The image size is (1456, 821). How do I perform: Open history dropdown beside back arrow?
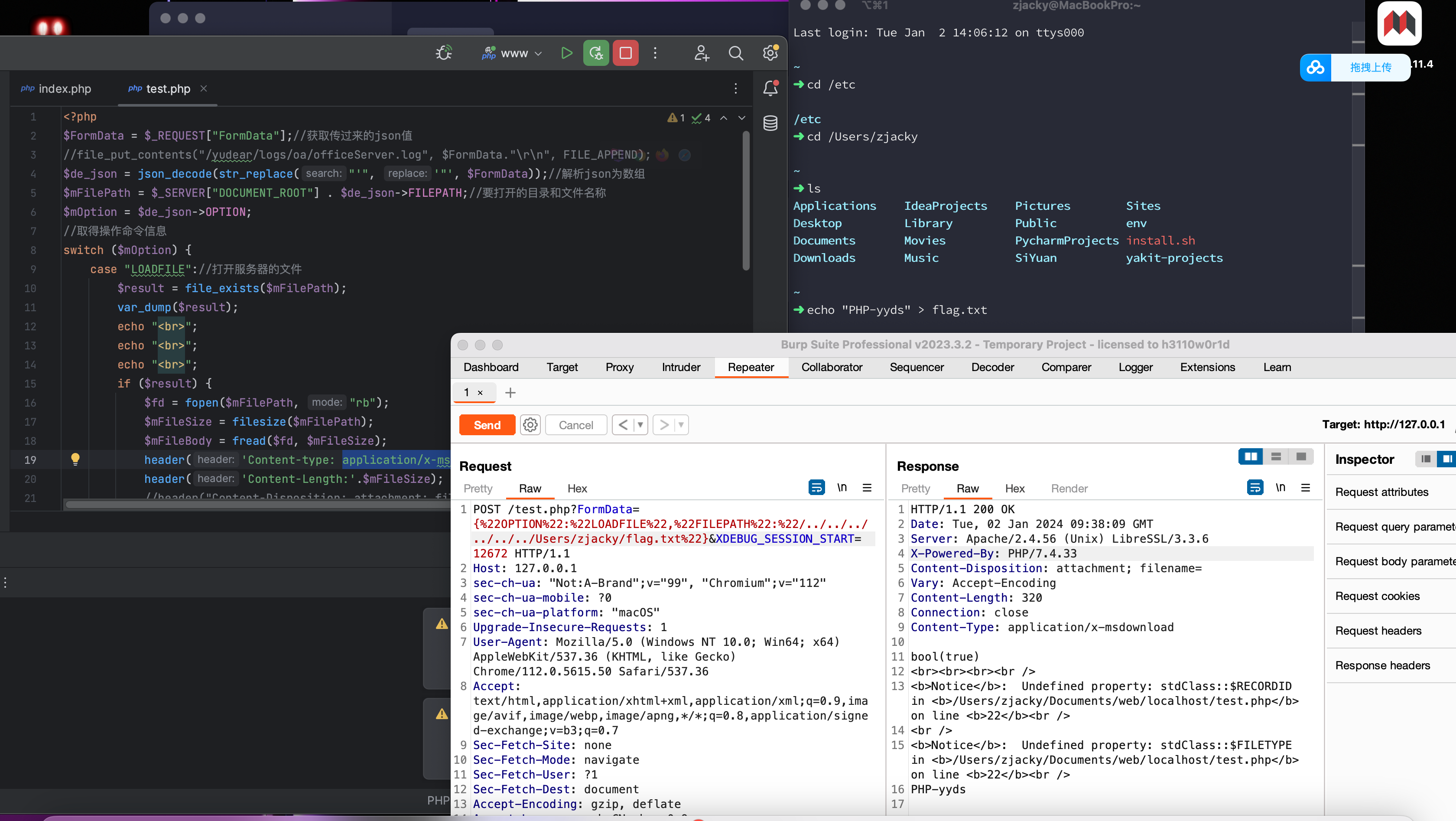[640, 425]
